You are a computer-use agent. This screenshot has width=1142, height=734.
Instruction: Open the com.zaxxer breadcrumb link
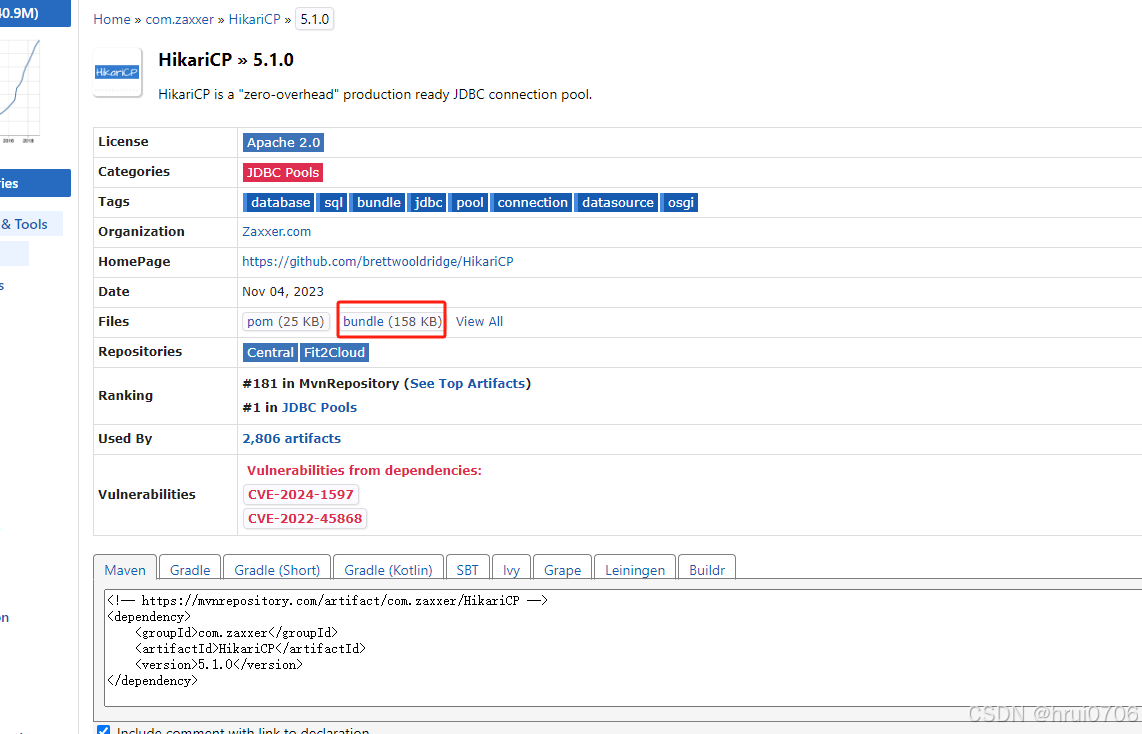[x=179, y=20]
